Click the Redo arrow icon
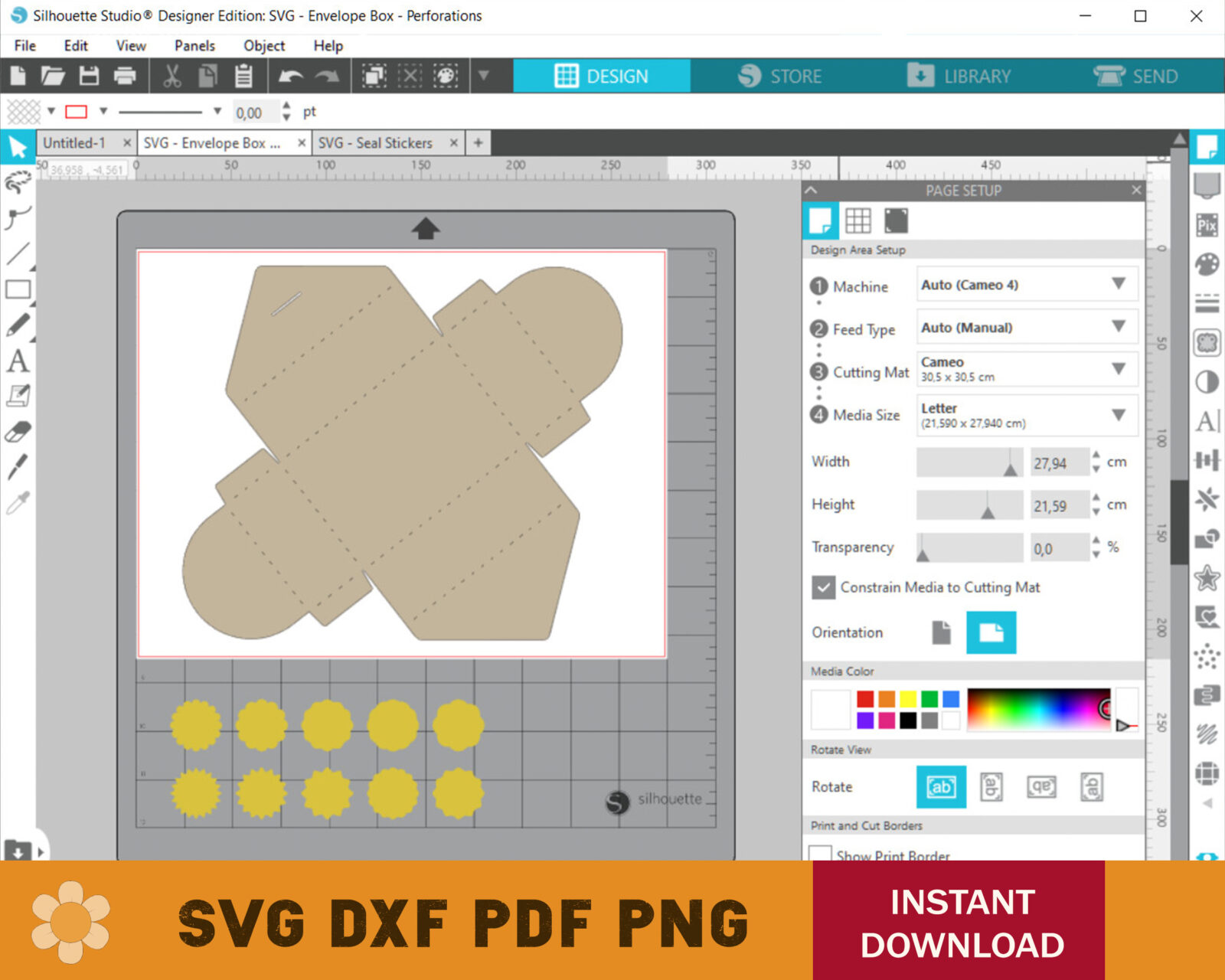This screenshot has width=1225, height=980. (327, 76)
